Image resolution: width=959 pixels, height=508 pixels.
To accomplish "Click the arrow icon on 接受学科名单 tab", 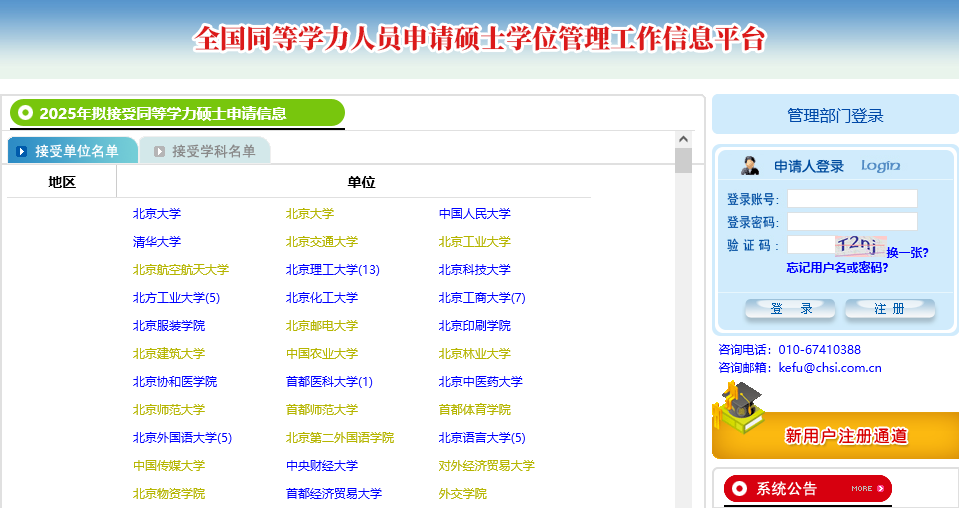I will click(x=159, y=151).
